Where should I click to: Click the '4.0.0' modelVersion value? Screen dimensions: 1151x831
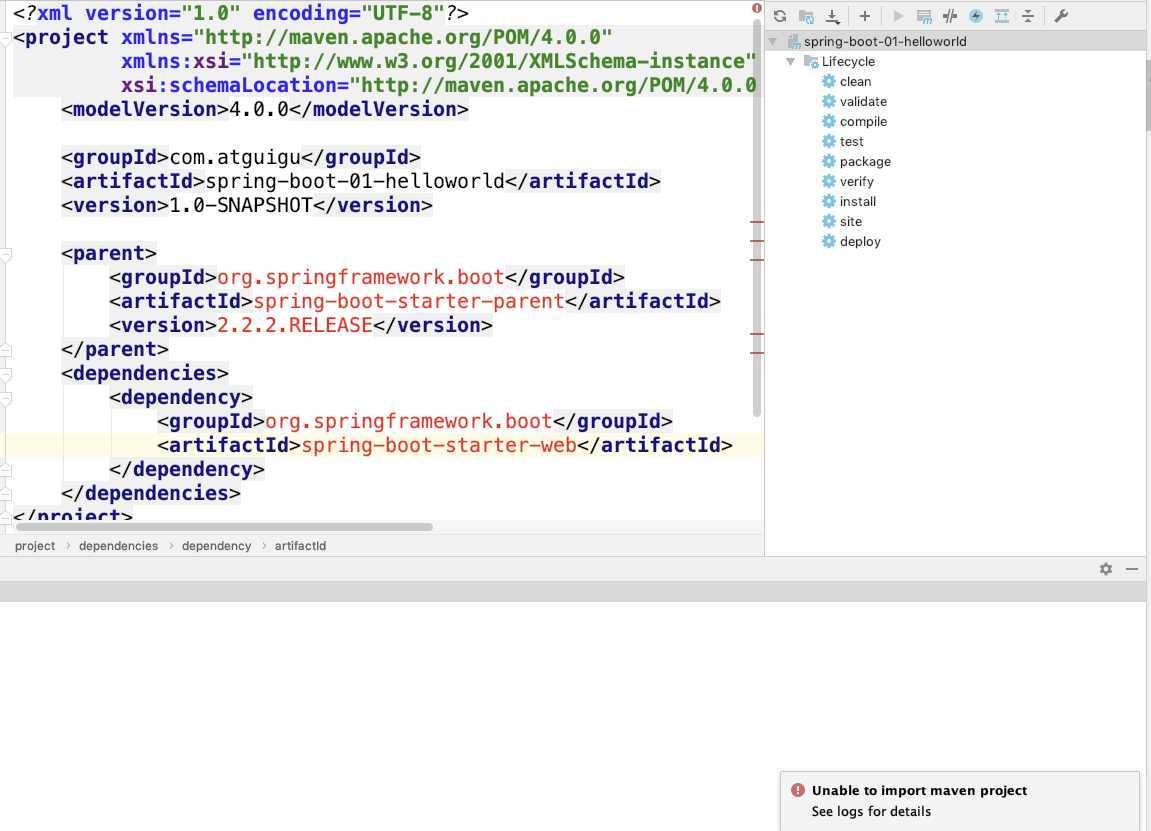[x=259, y=109]
